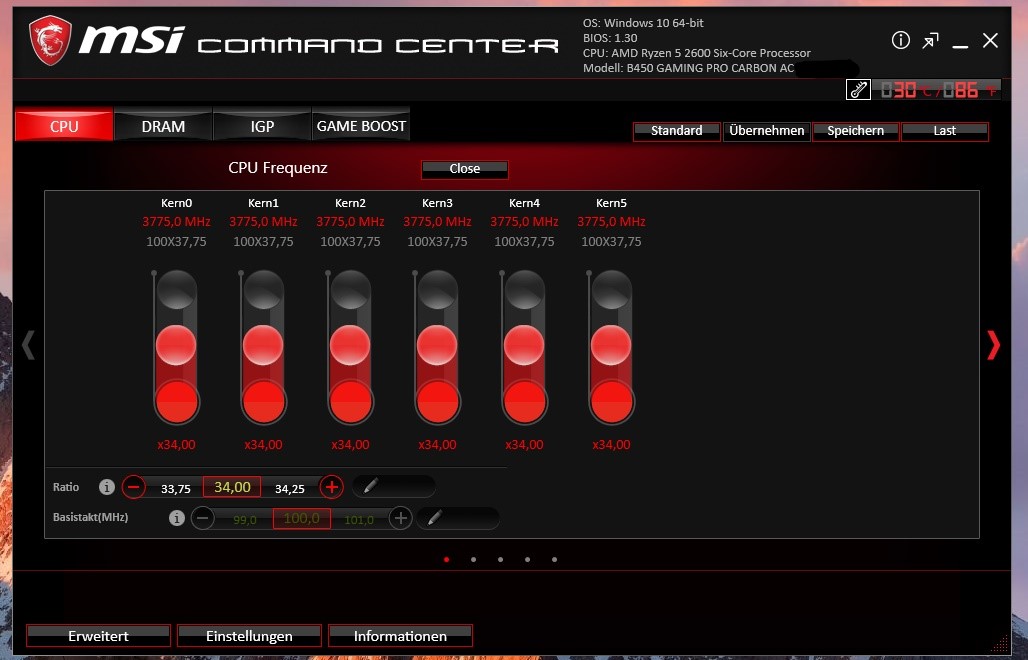Click the thermometer temperature icon
This screenshot has width=1028, height=660.
click(858, 90)
